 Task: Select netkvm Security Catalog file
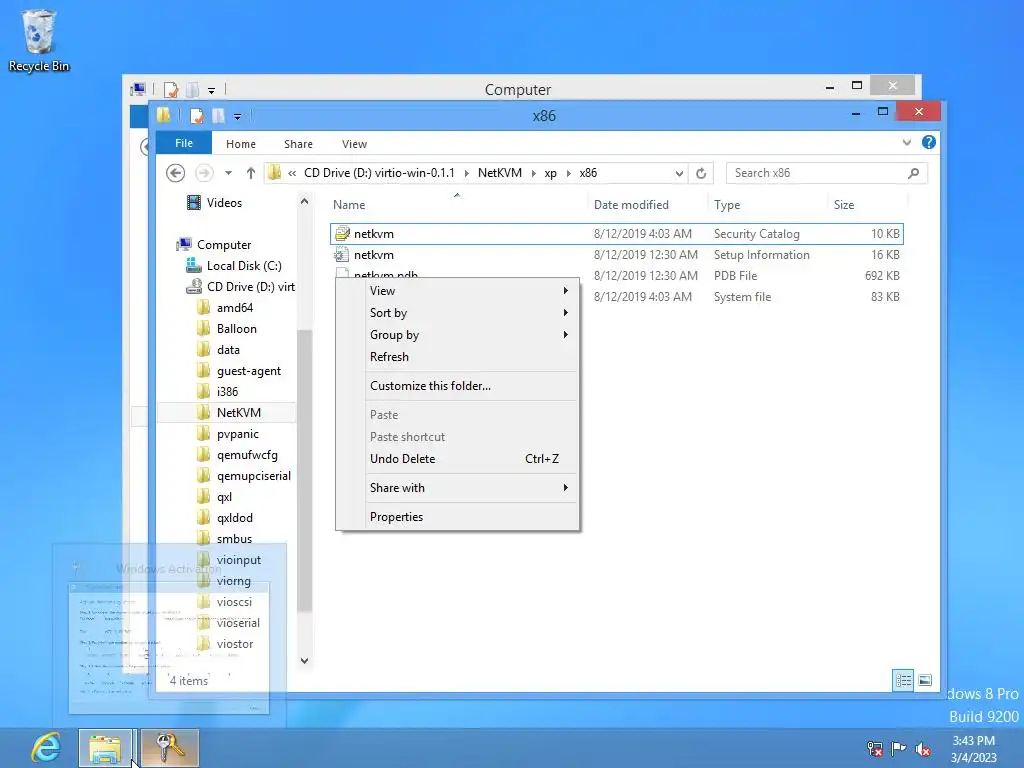616,234
